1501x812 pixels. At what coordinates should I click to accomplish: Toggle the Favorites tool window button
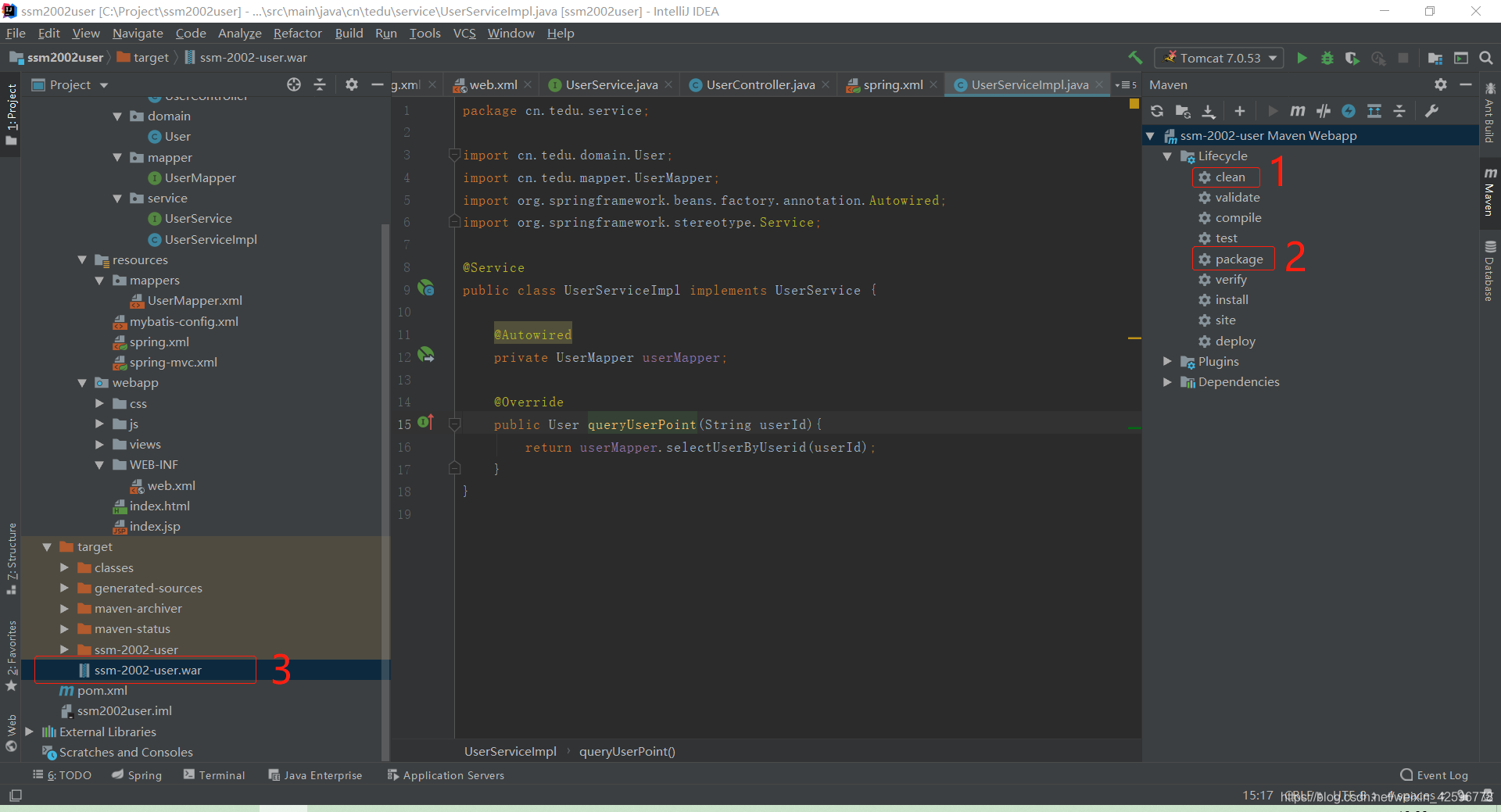pos(11,655)
